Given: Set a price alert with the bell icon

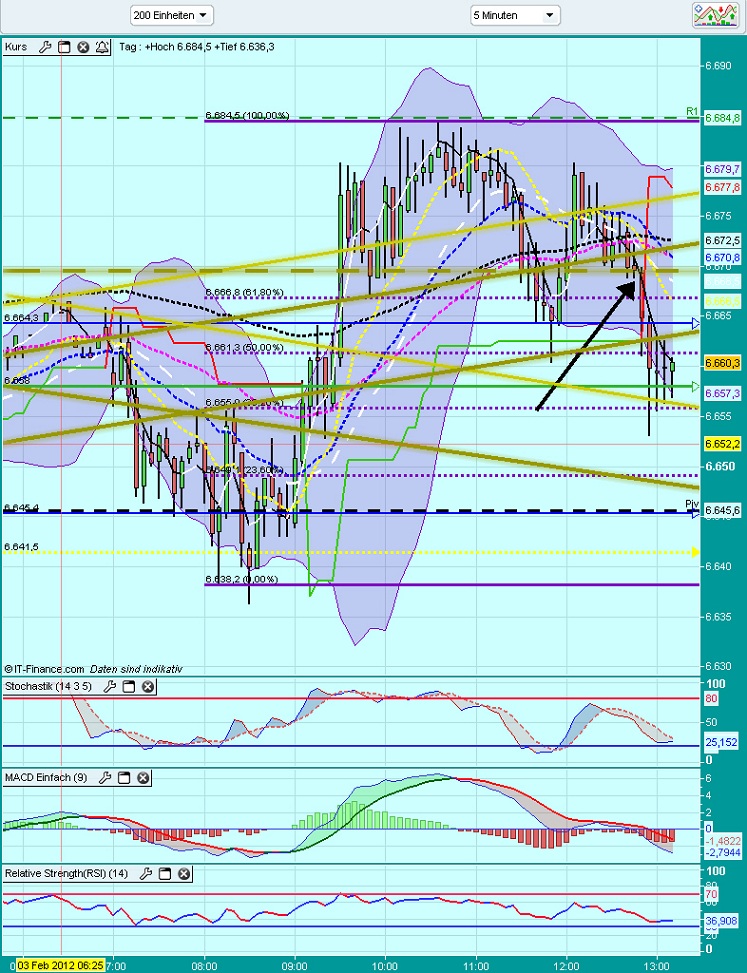Looking at the screenshot, I should click(102, 47).
